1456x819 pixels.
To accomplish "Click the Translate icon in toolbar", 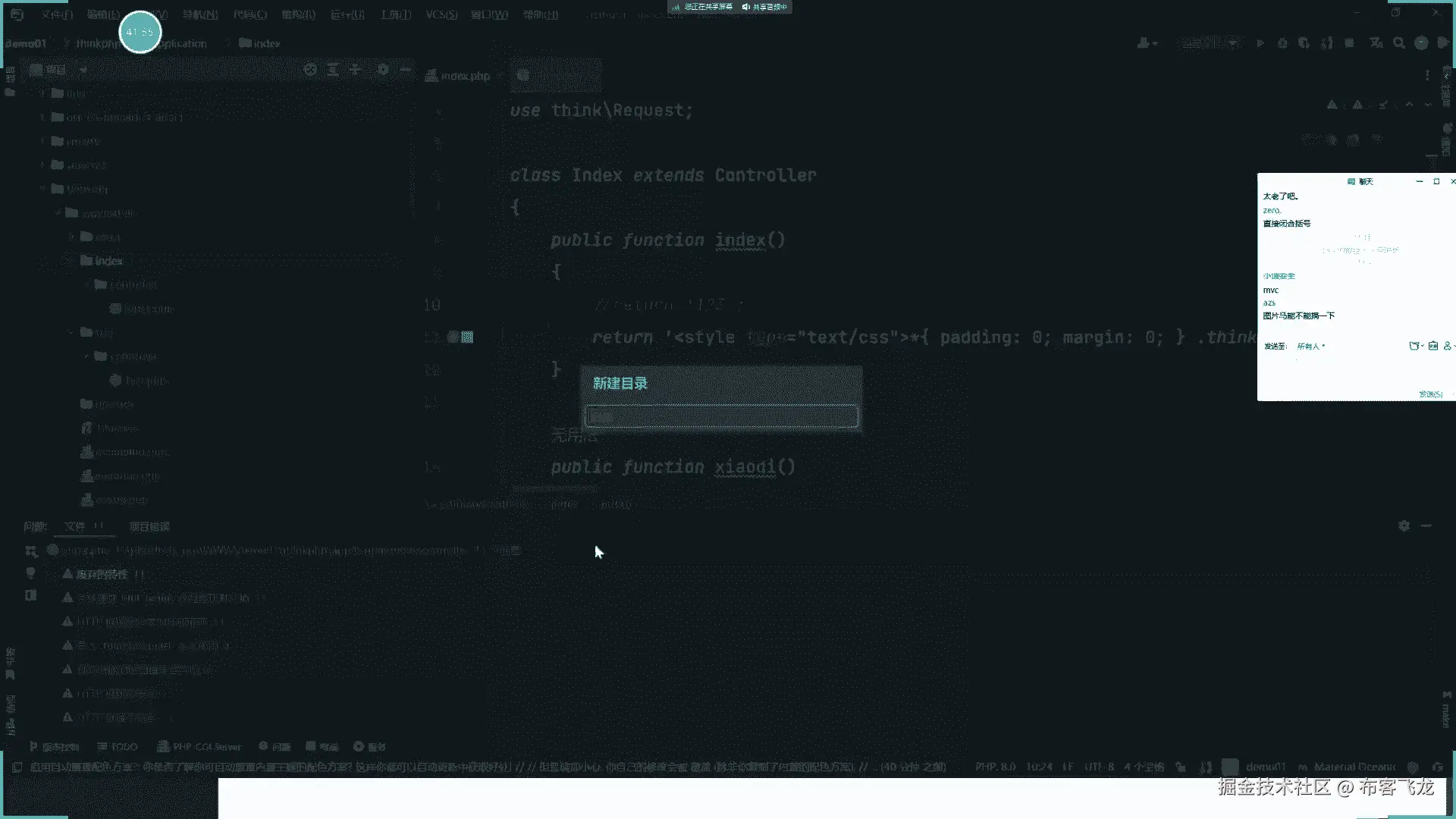I will pos(1376,43).
